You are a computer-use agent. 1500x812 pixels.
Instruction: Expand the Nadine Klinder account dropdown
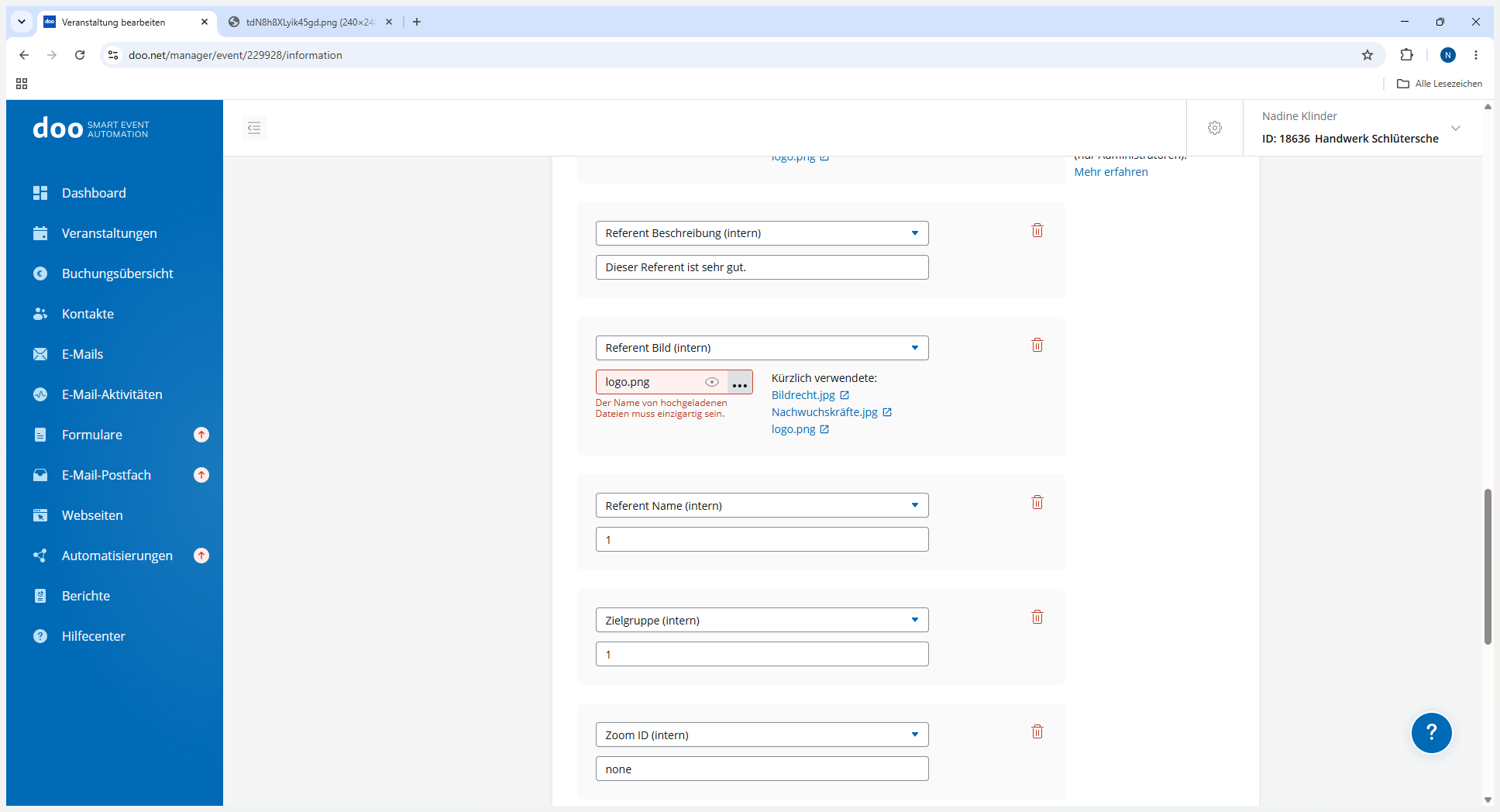pos(1455,128)
